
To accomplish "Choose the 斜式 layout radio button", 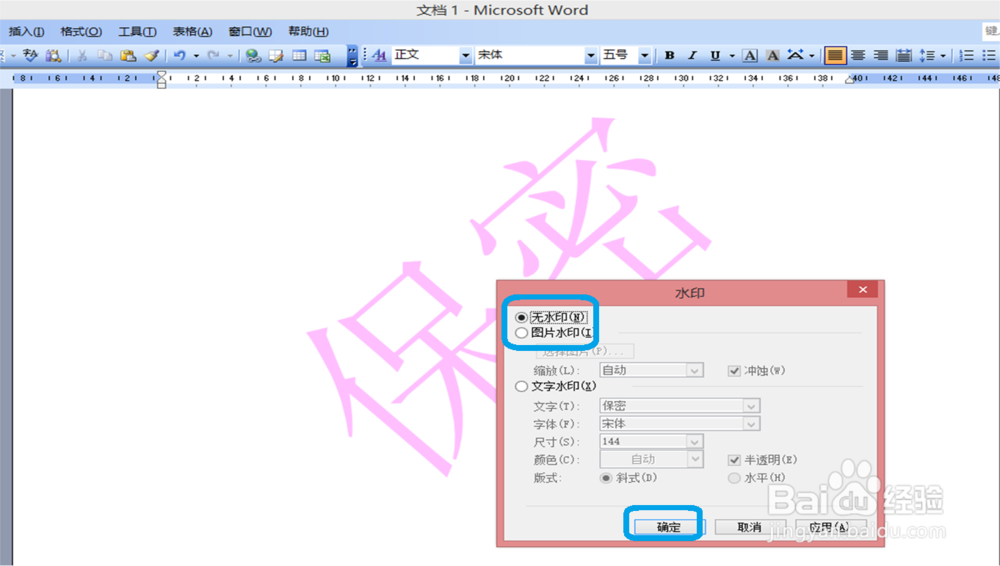I will click(x=606, y=478).
